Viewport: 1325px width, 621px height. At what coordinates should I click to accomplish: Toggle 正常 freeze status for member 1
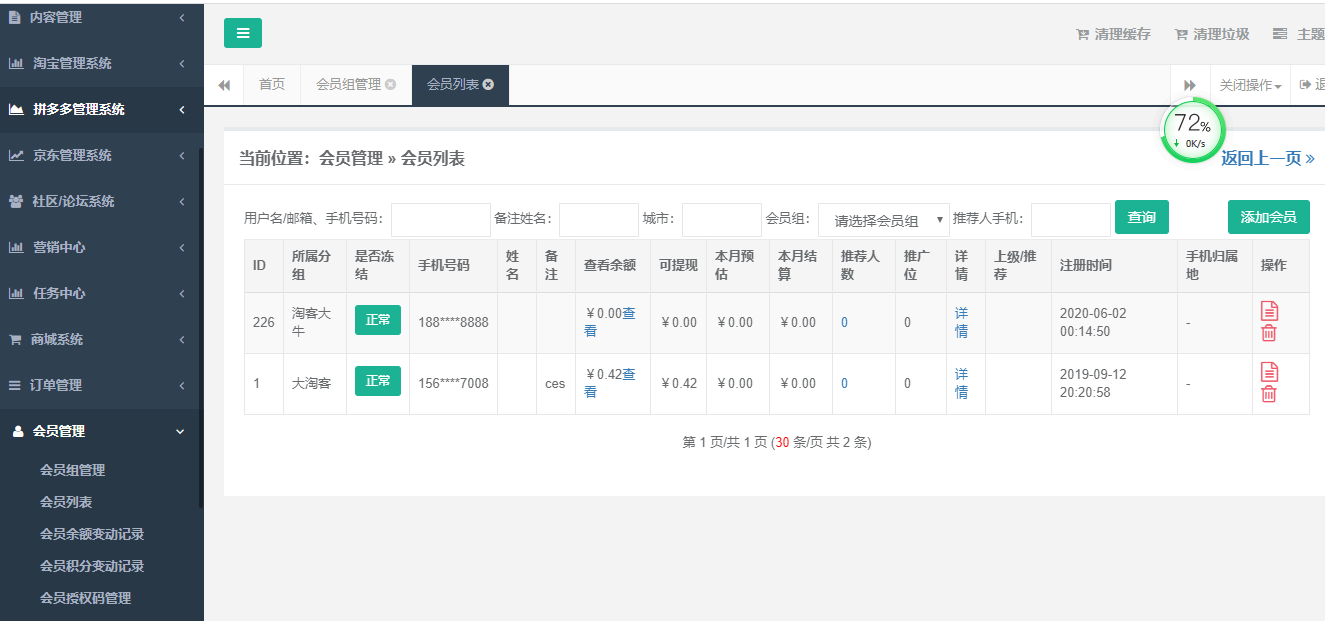377,381
